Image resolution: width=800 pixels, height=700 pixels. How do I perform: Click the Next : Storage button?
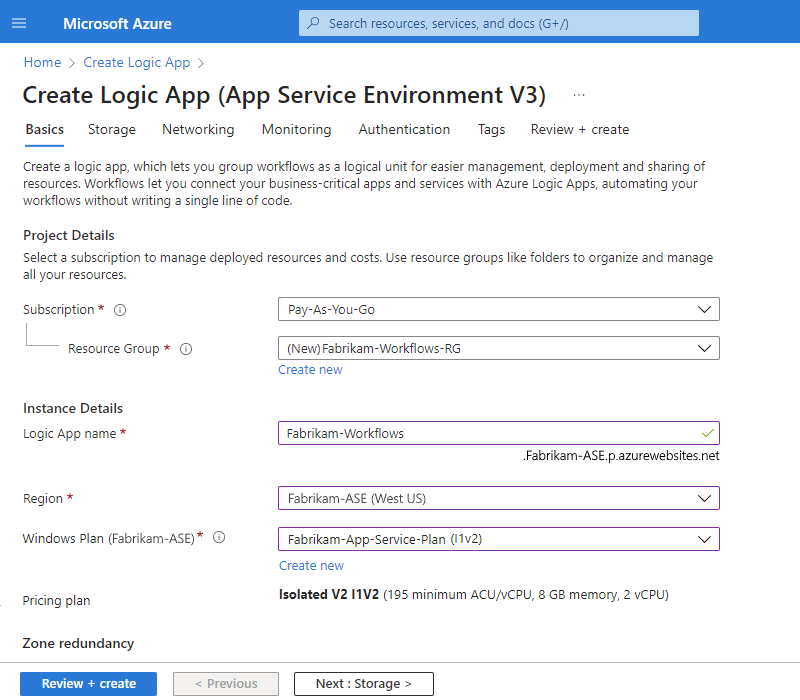[x=364, y=684]
